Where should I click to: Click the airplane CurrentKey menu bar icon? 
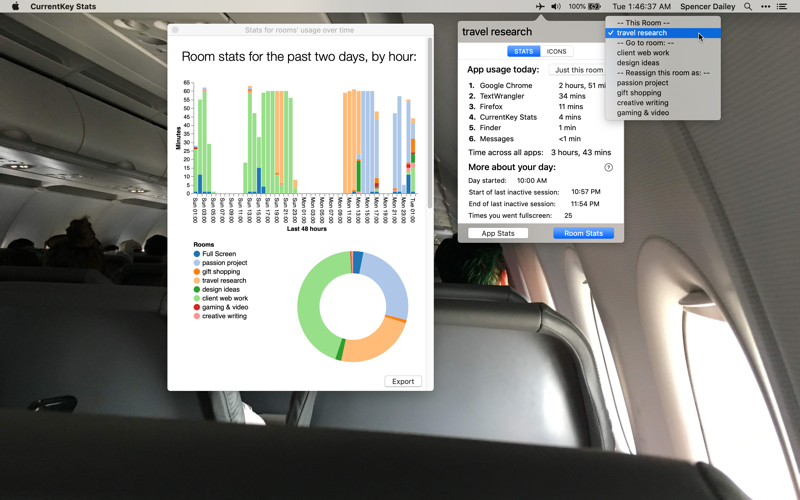pyautogui.click(x=540, y=6)
